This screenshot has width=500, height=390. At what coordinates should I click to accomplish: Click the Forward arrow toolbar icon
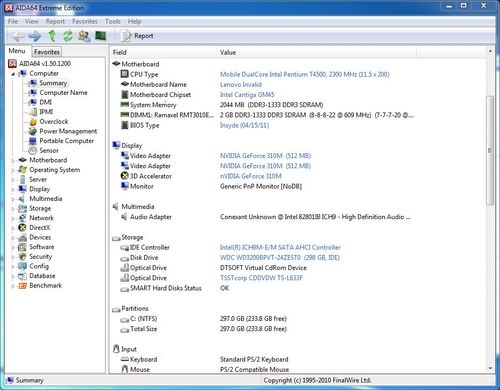point(35,36)
